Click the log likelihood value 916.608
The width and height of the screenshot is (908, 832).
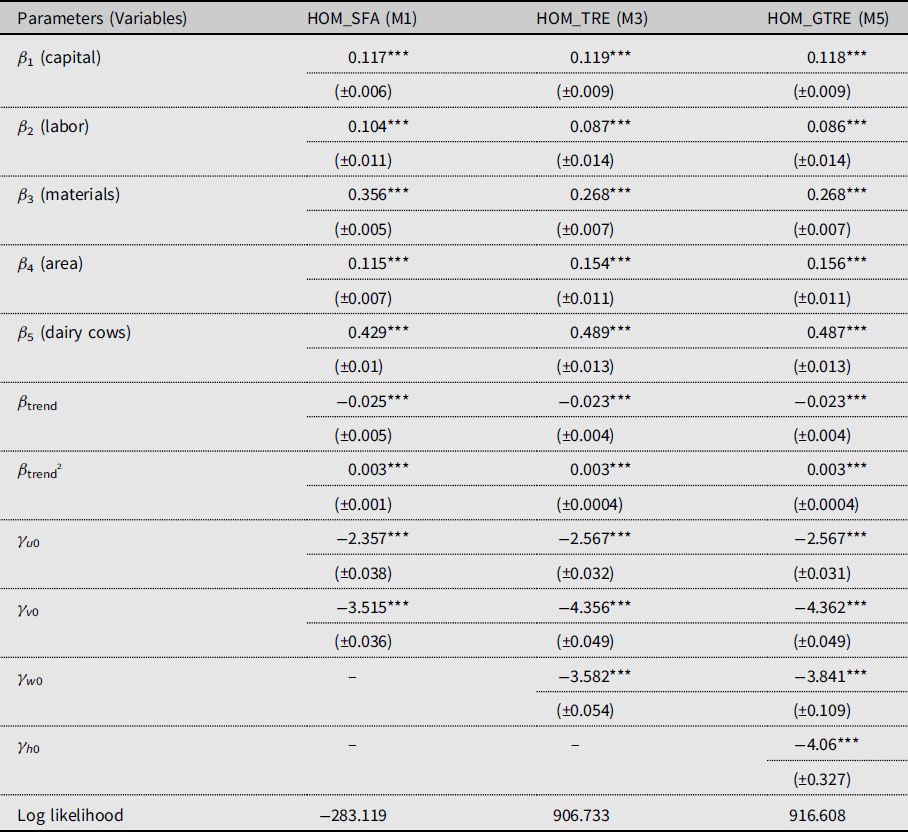coord(823,815)
